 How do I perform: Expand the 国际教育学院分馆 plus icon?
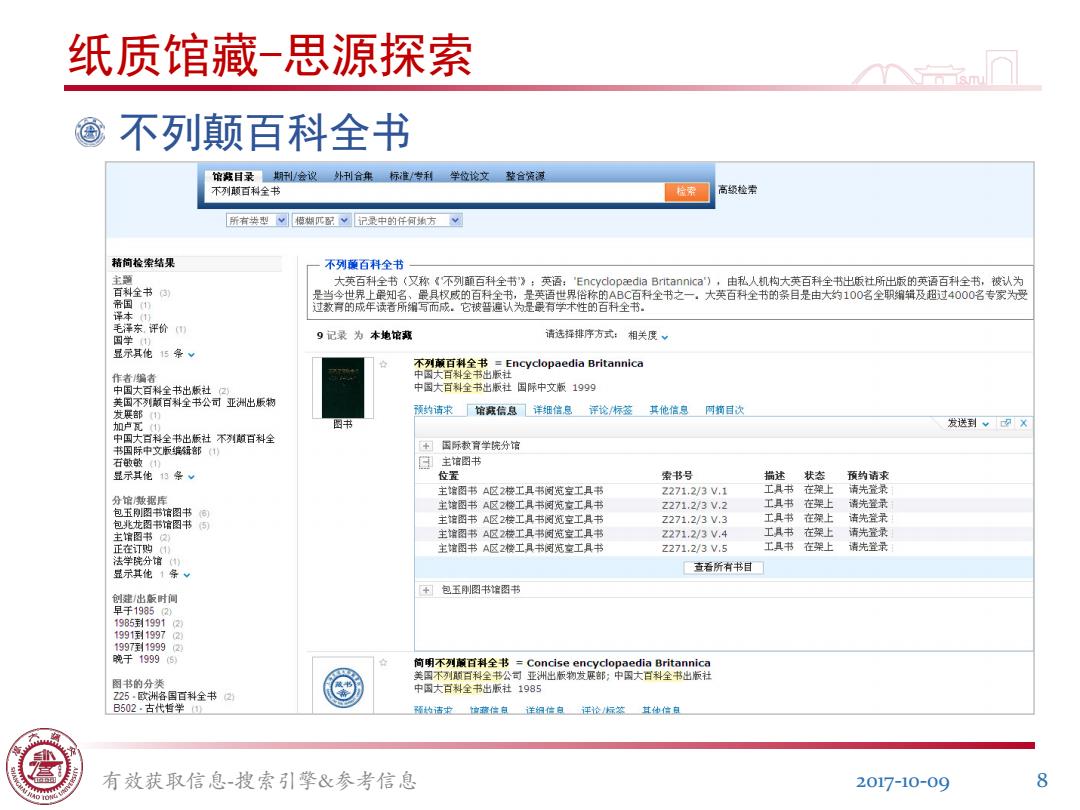[426, 446]
